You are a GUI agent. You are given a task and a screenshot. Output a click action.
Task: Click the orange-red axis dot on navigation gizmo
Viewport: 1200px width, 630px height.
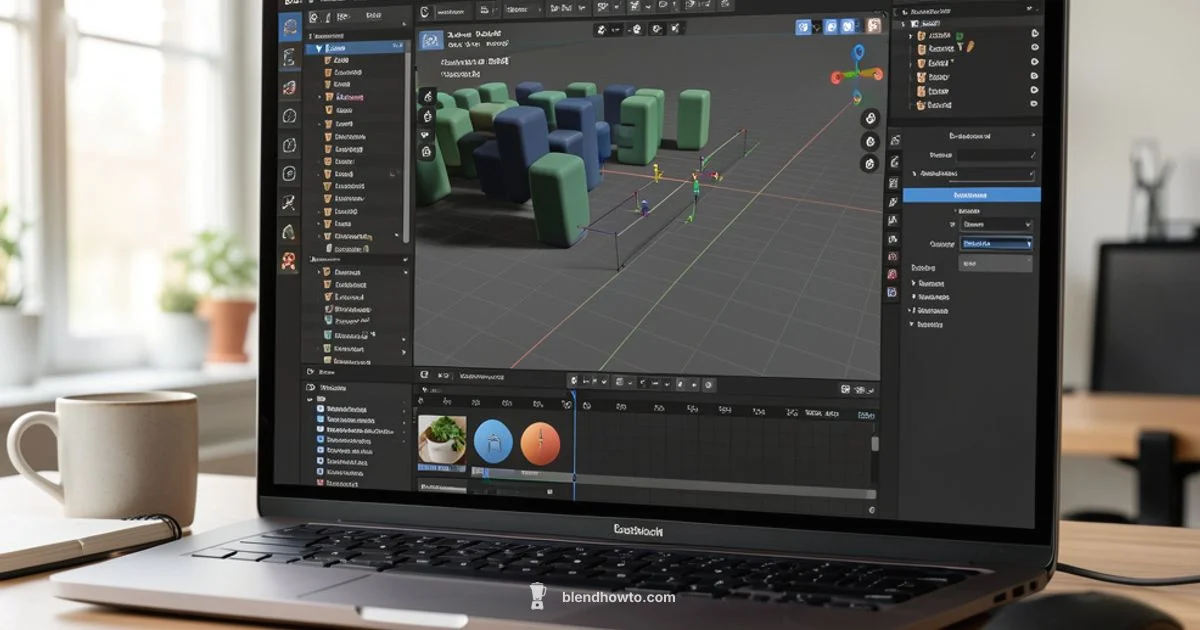(x=877, y=73)
